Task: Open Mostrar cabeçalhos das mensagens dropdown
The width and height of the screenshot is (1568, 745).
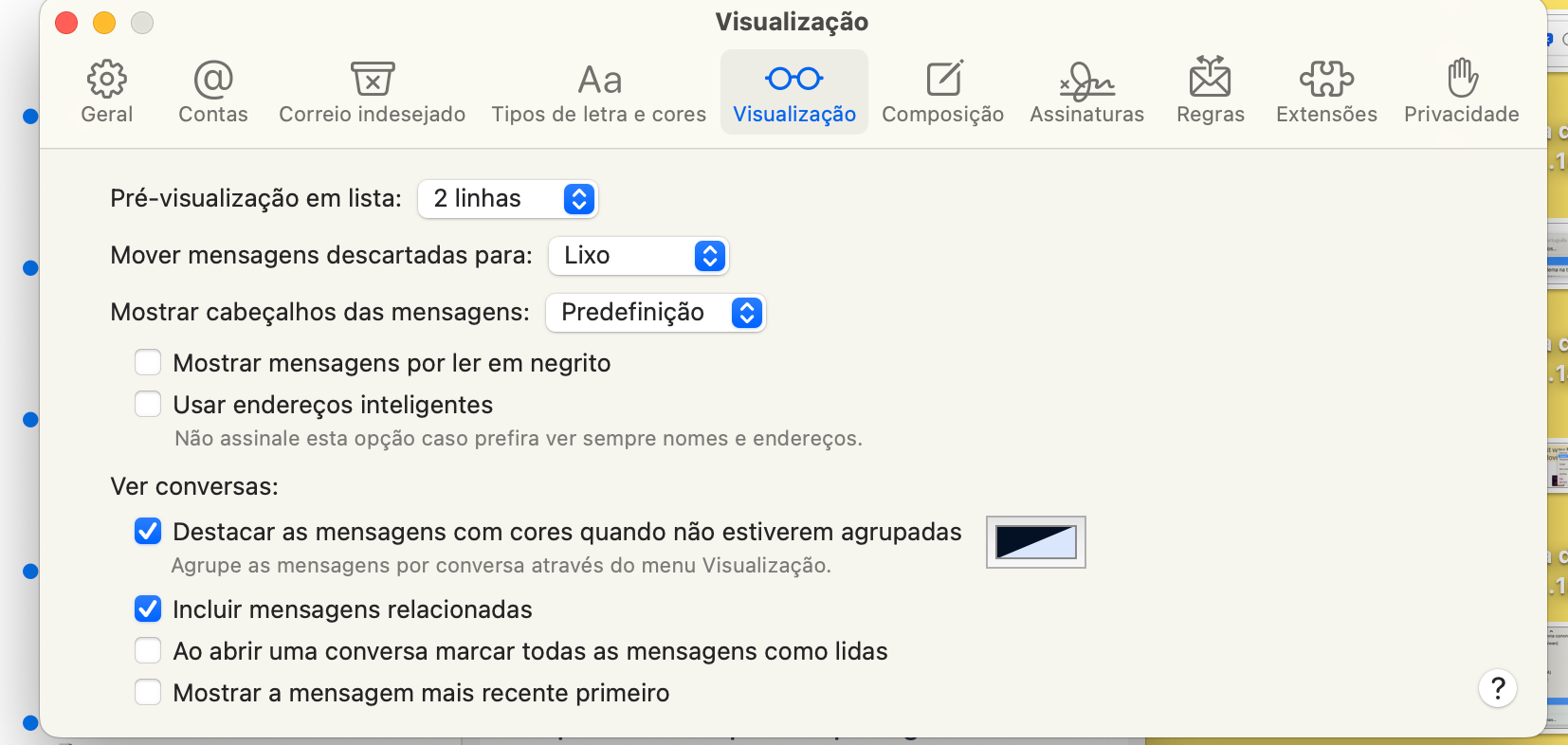Action: point(655,313)
